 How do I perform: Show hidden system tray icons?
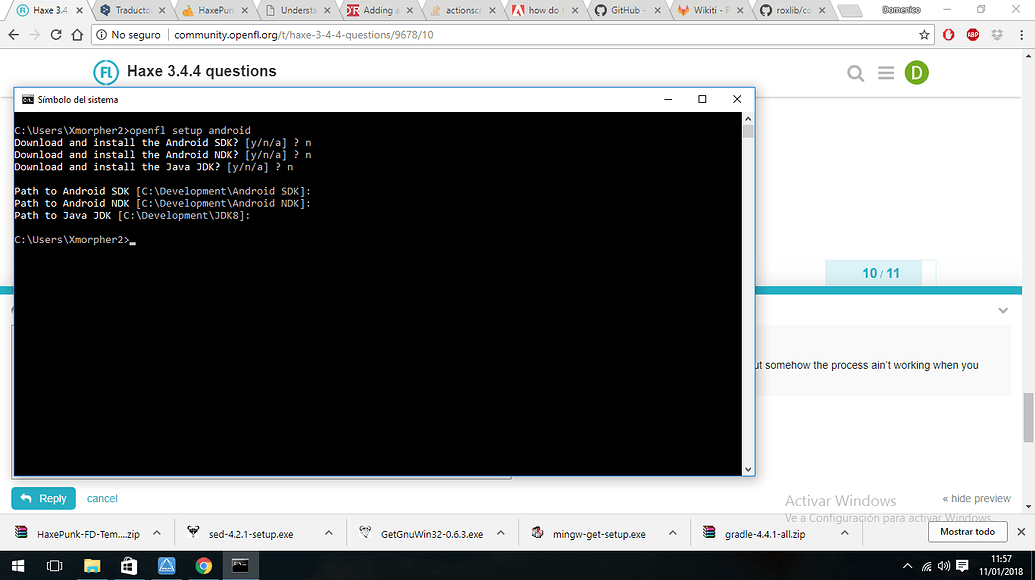[908, 566]
